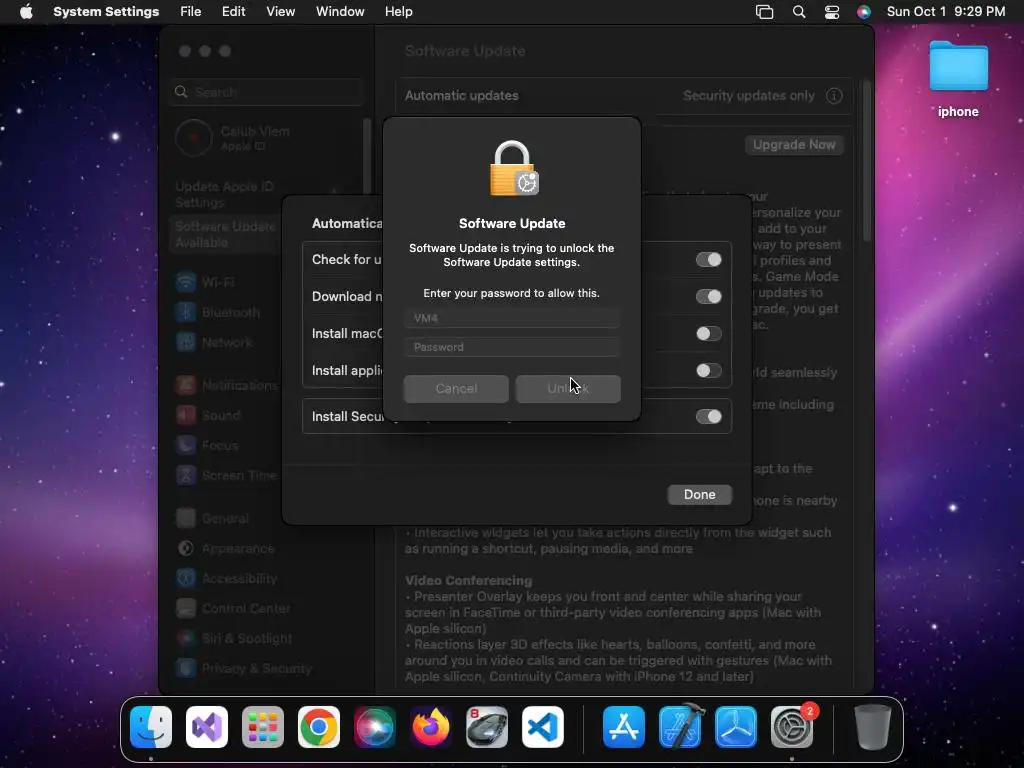
Task: Click Done in Automatic updates sheet
Action: pos(699,494)
